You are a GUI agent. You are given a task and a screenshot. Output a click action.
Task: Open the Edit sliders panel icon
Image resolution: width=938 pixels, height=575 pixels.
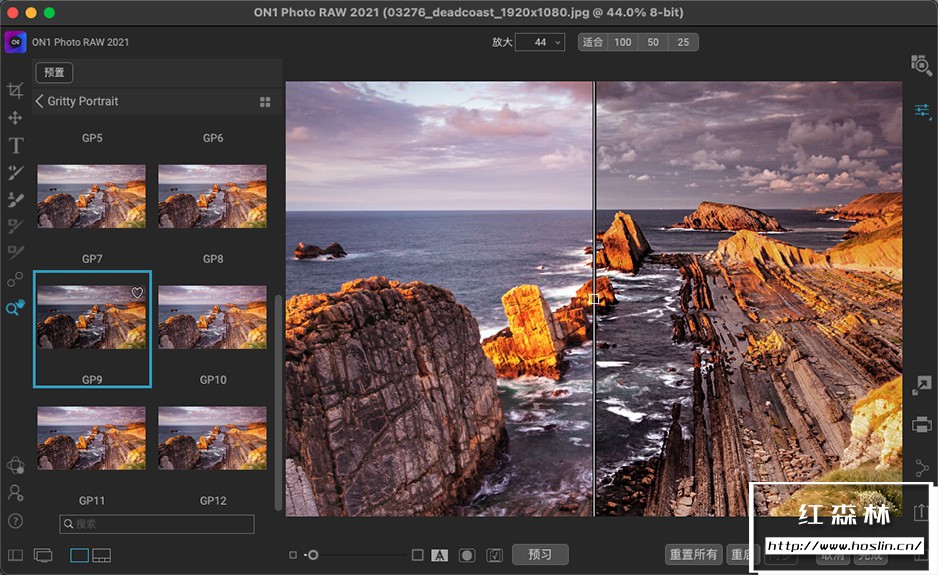pyautogui.click(x=922, y=111)
